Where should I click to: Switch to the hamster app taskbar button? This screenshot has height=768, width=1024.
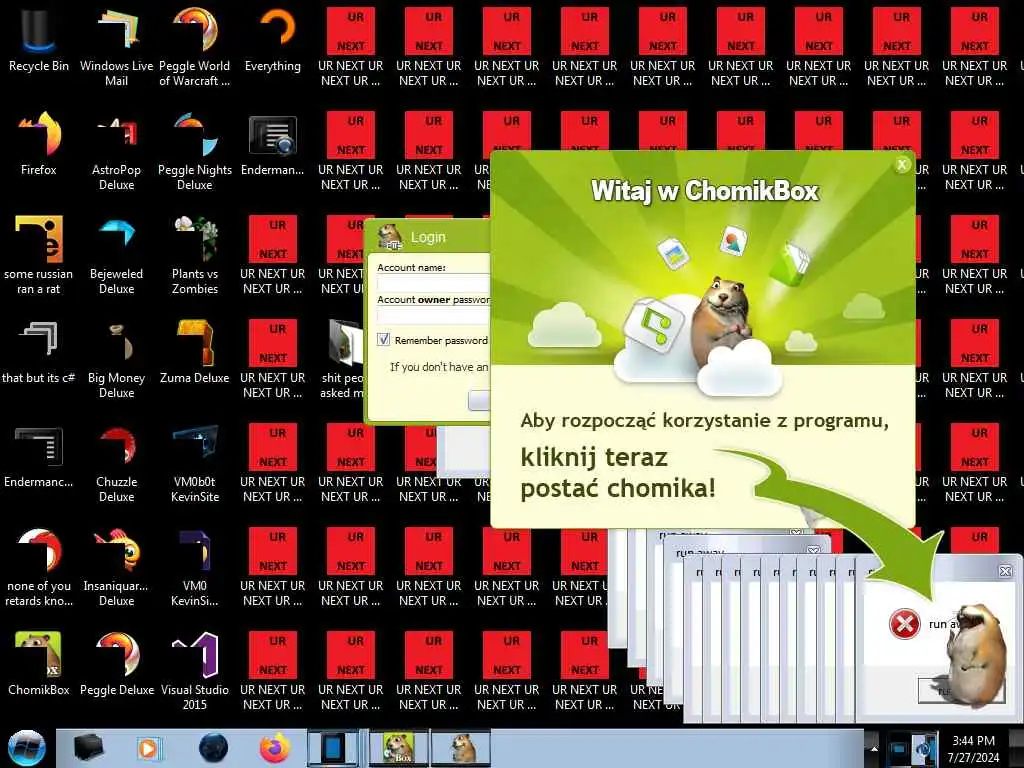tap(461, 748)
